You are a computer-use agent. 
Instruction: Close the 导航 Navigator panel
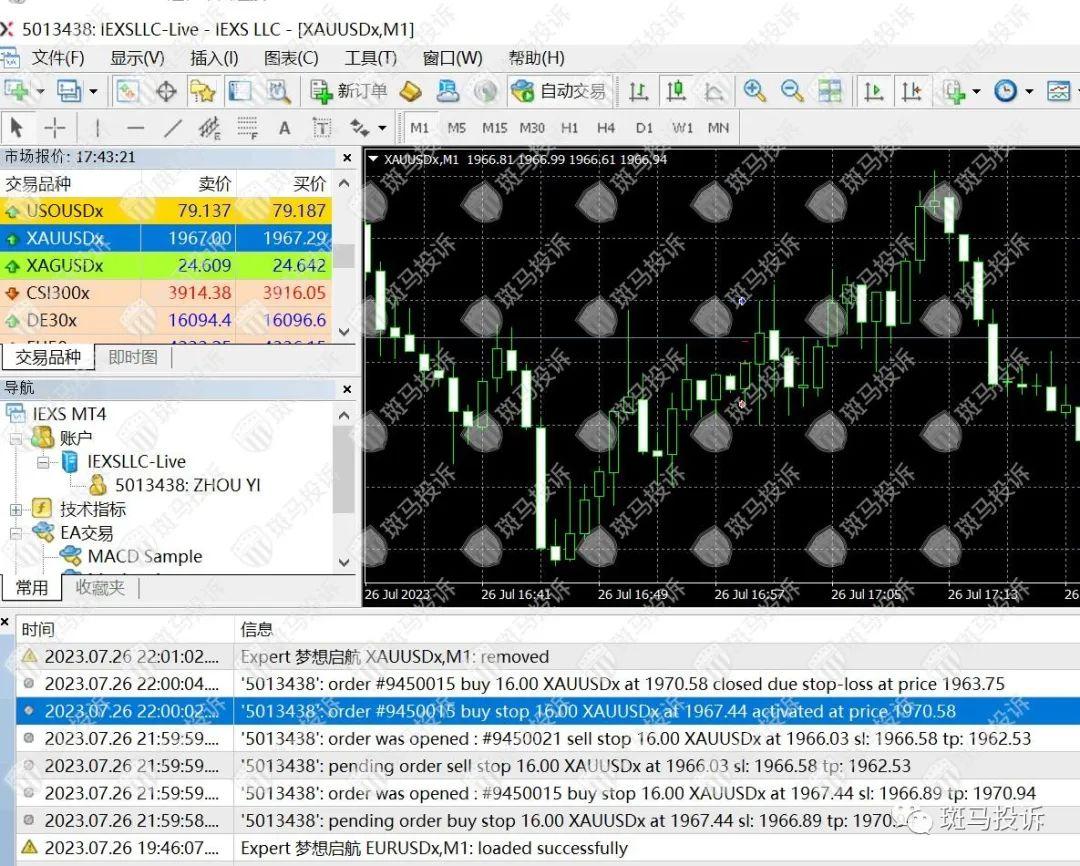click(x=347, y=389)
